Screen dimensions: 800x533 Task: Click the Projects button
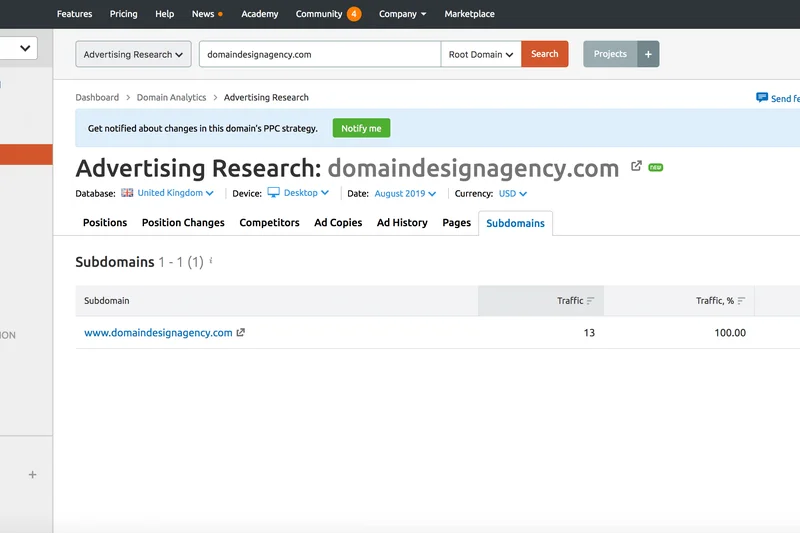pyautogui.click(x=610, y=54)
